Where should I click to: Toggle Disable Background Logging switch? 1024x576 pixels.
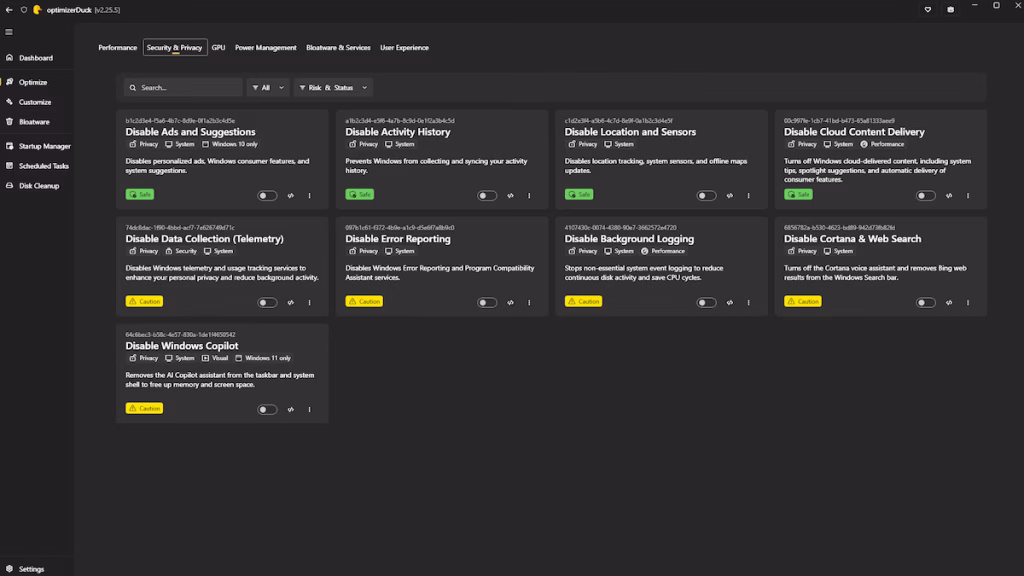(x=706, y=302)
